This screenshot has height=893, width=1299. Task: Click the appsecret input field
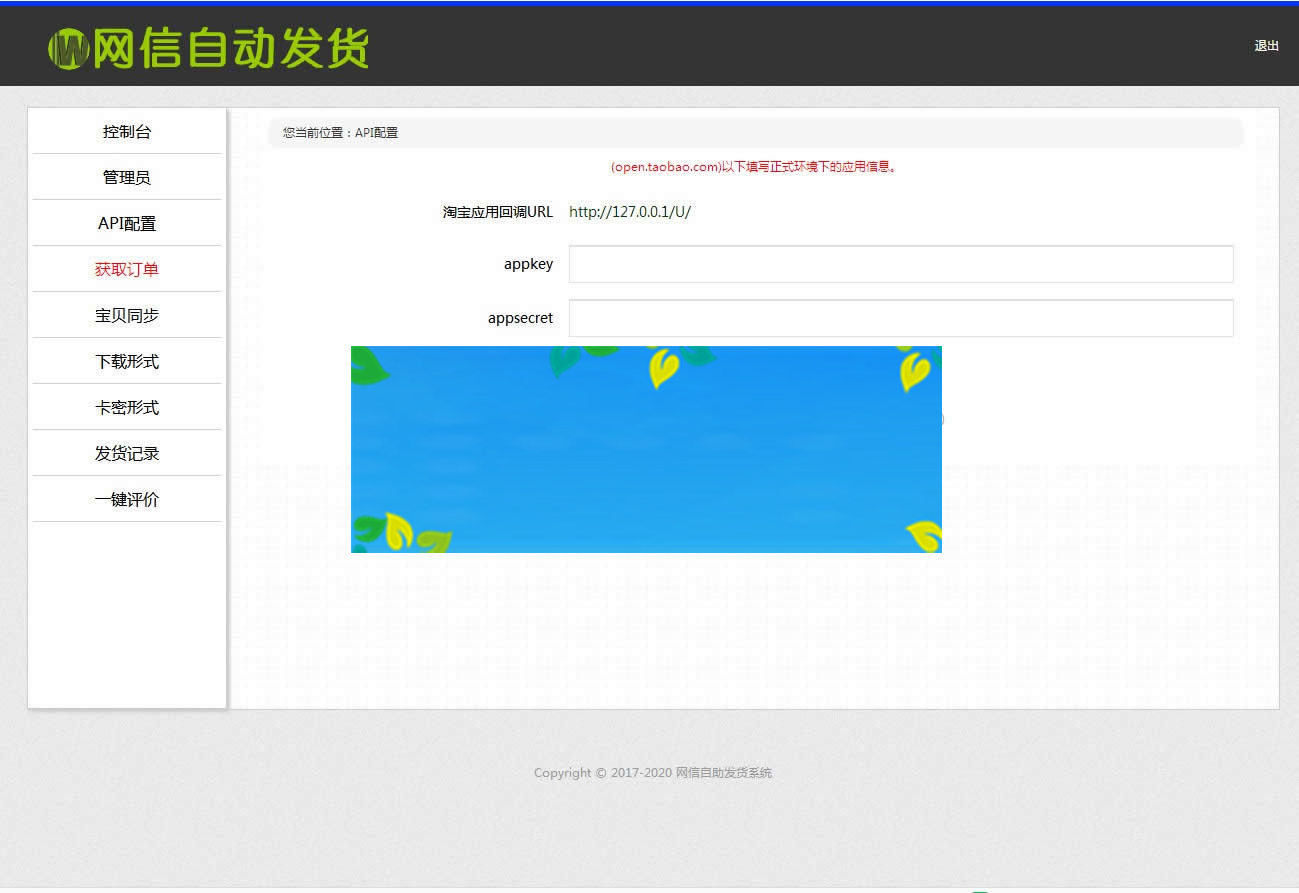[x=900, y=317]
